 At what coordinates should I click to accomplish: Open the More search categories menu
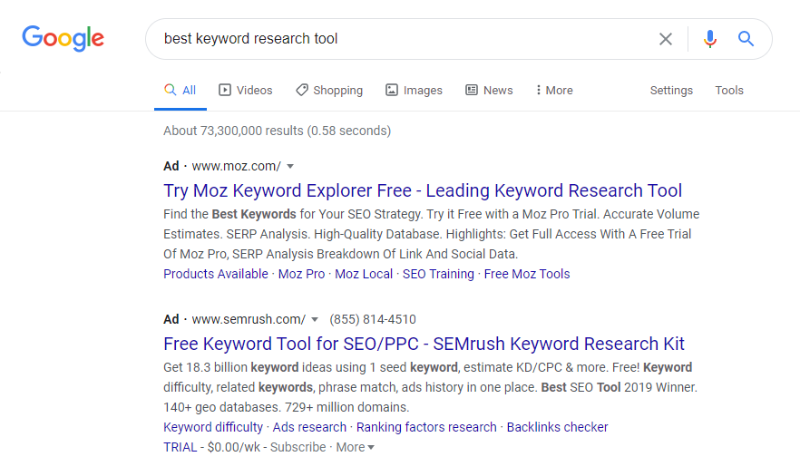[554, 90]
